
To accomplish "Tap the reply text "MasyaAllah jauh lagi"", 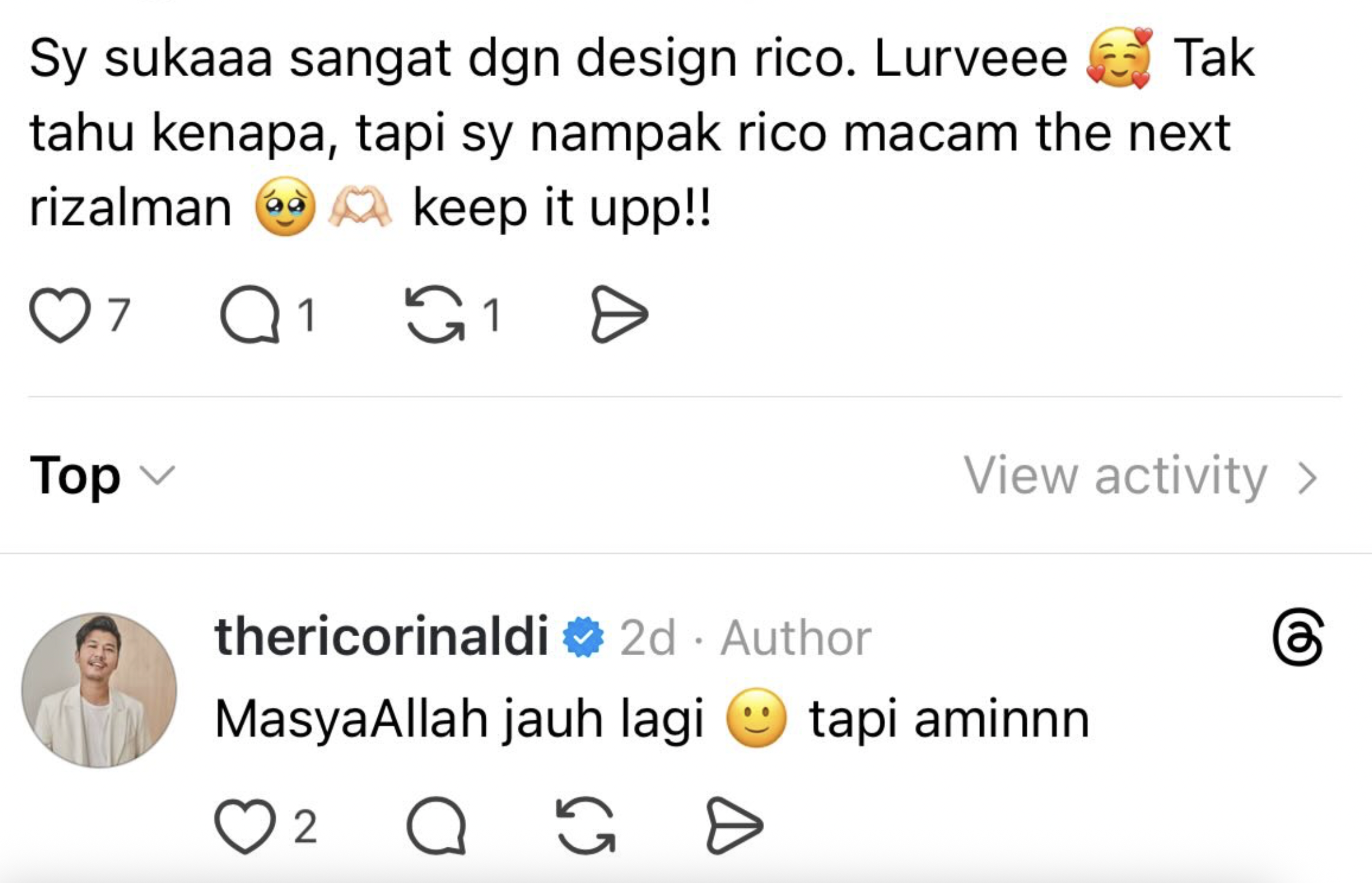I will pyautogui.click(x=459, y=719).
